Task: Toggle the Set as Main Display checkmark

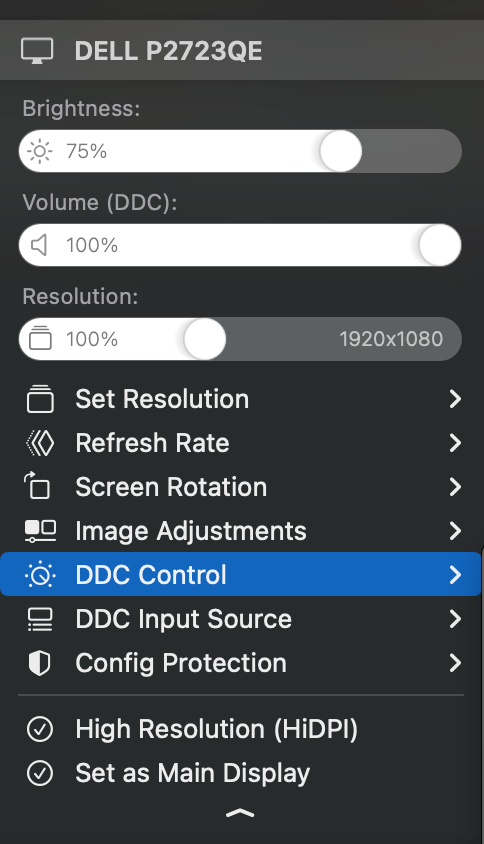Action: coord(40,773)
